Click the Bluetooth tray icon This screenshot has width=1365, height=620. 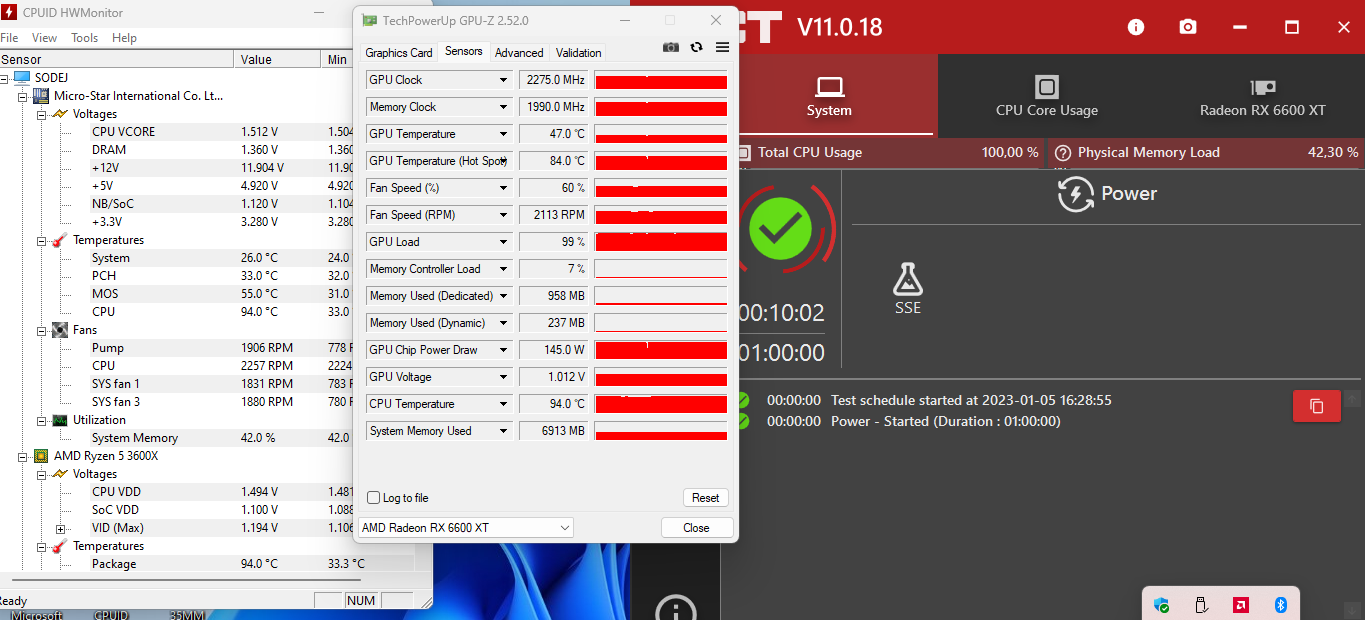click(1280, 605)
